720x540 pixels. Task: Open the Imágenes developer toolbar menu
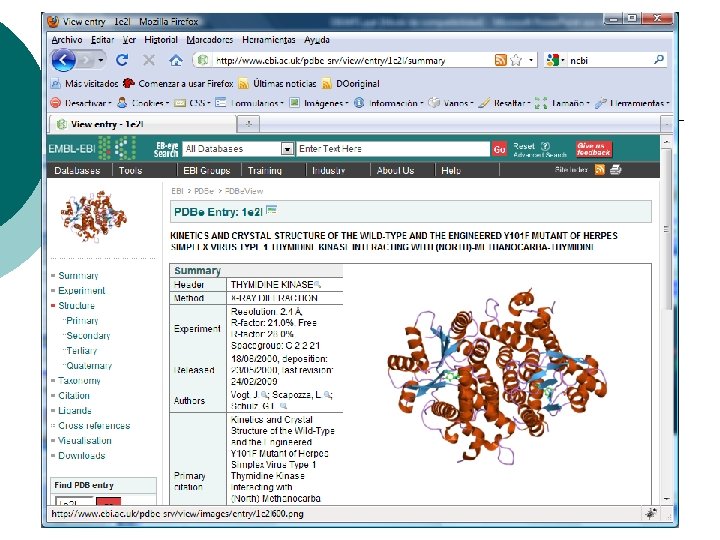pyautogui.click(x=320, y=103)
